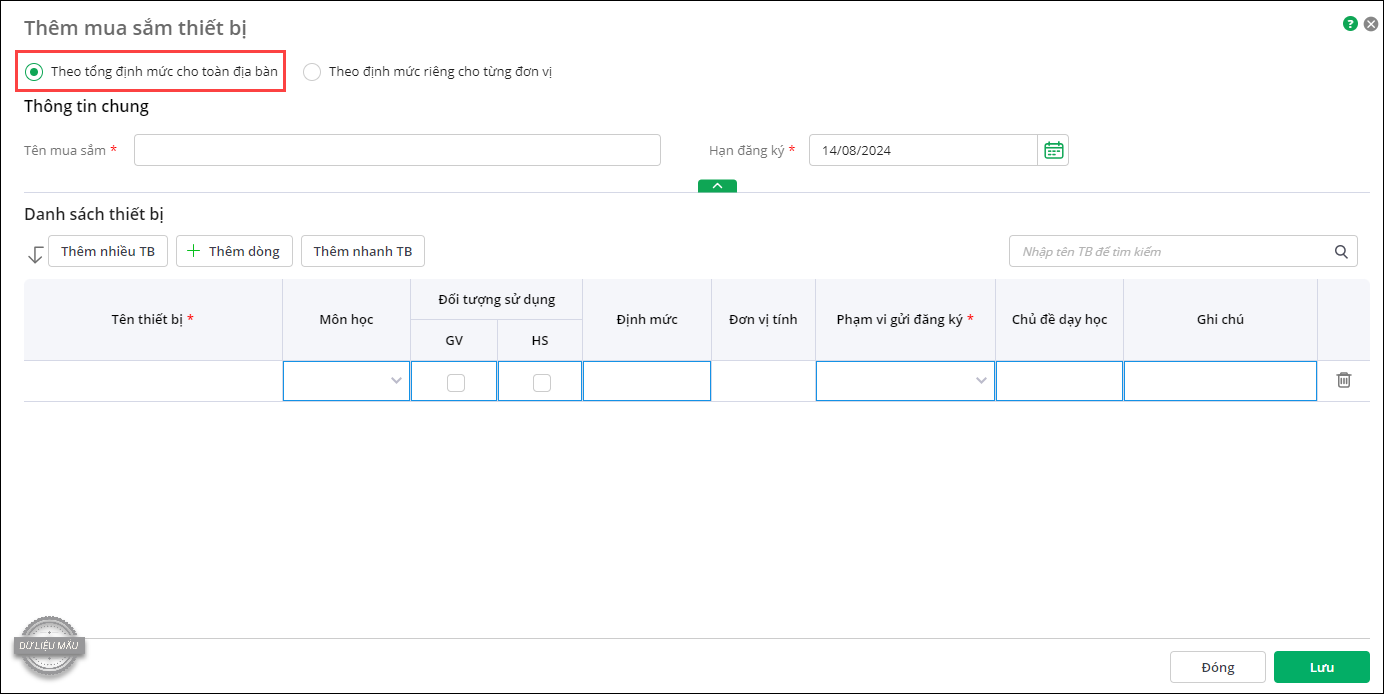Check the GV checkbox in the row
The height and width of the screenshot is (694, 1384).
pyautogui.click(x=455, y=382)
